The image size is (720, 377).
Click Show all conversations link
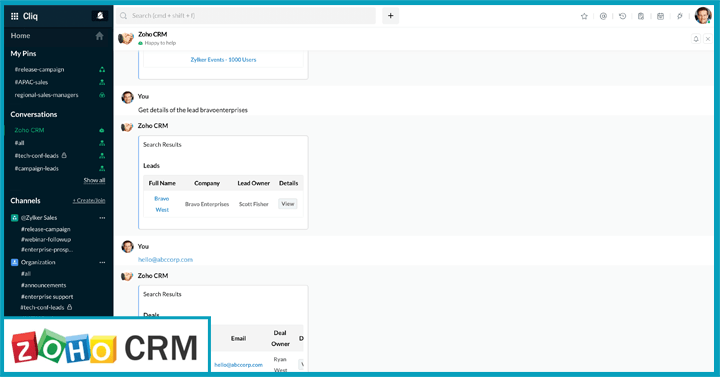pos(94,180)
